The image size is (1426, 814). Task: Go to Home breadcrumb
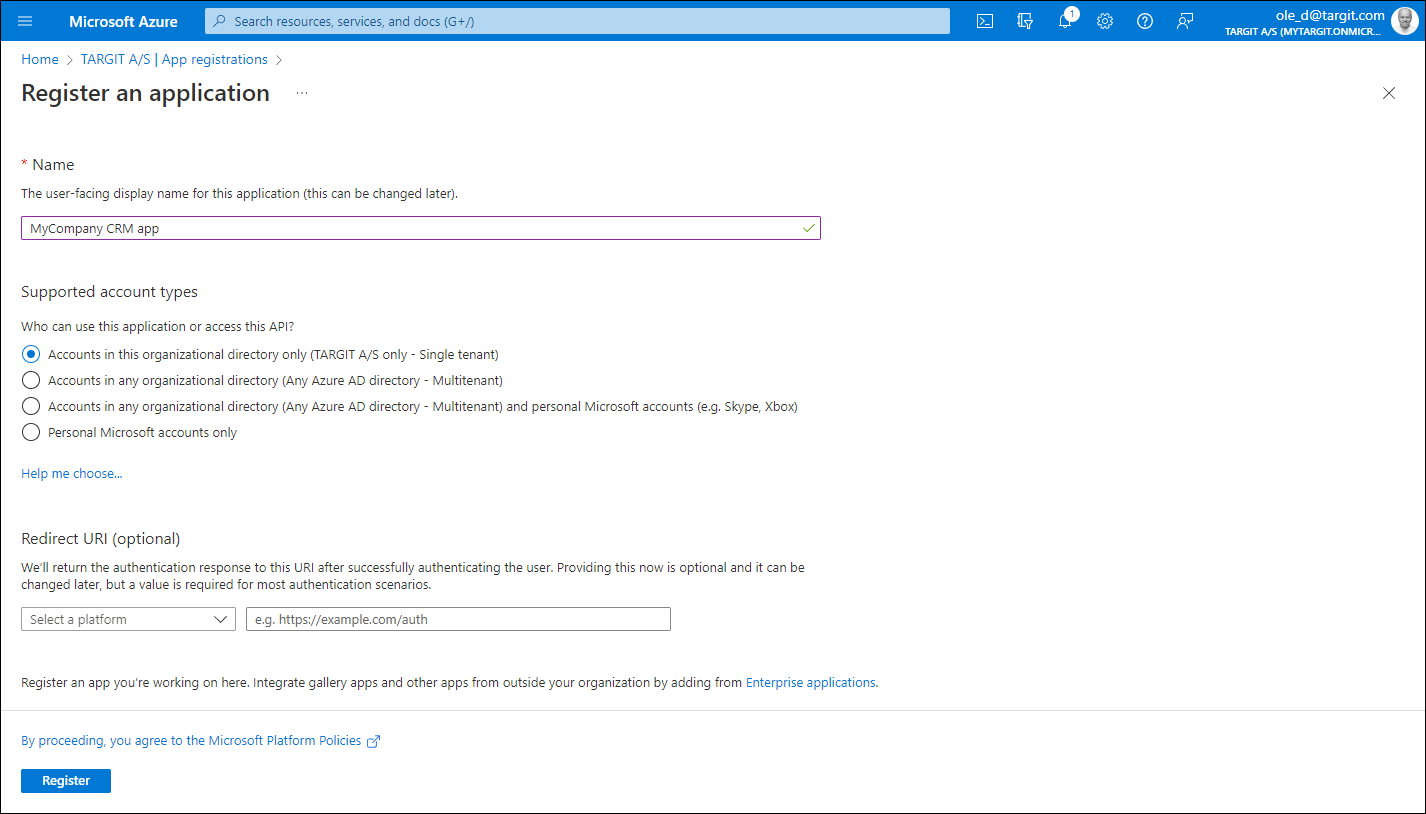point(40,59)
